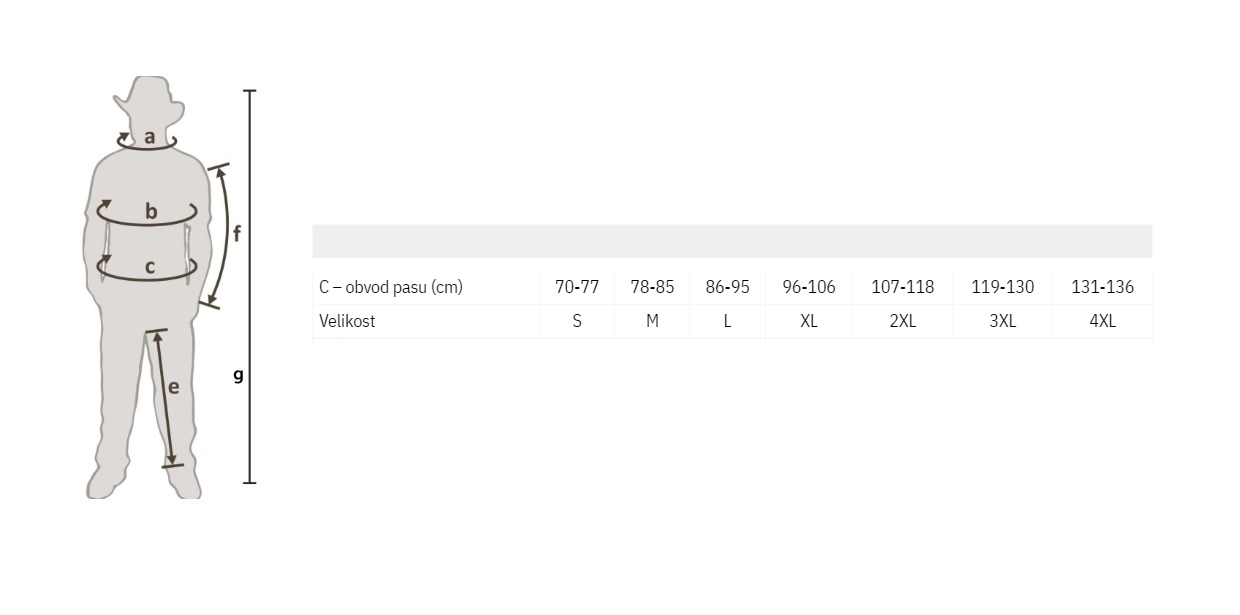Image resolution: width=1240 pixels, height=615 pixels.
Task: Click the 70-77 waist range cell
Action: pos(577,287)
